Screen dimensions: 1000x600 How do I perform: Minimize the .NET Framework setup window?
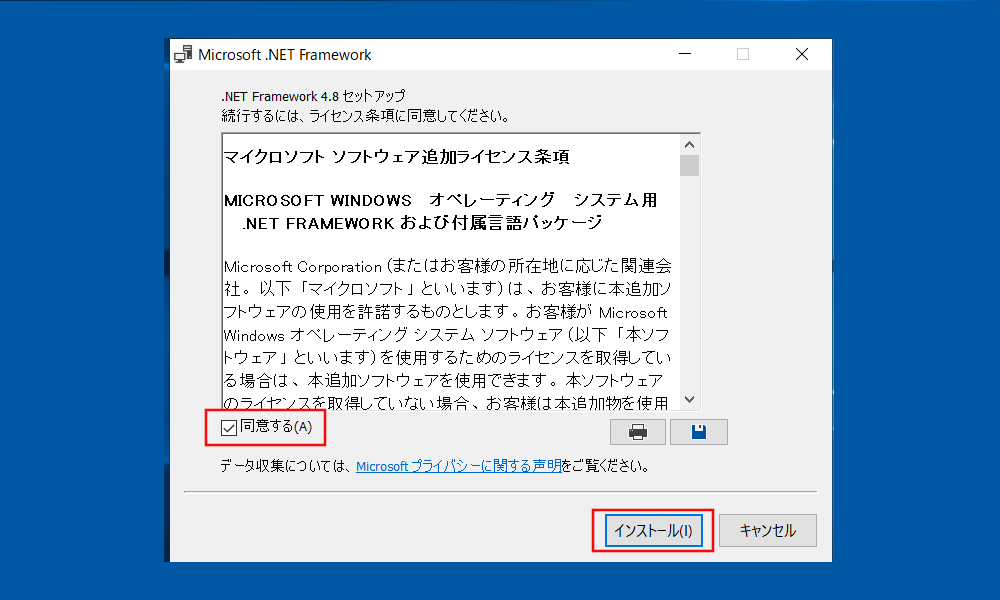[685, 55]
